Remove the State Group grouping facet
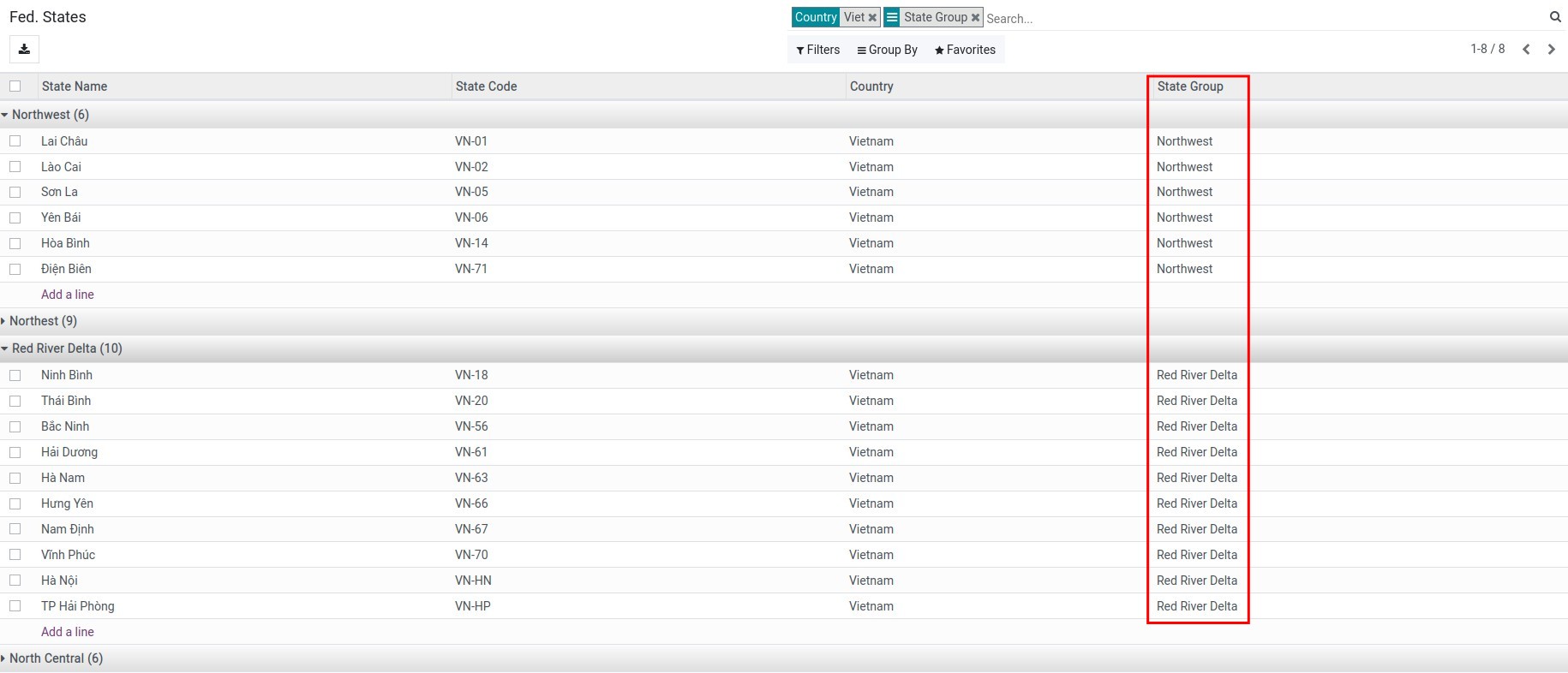This screenshot has height=673, width=1568. 975,18
